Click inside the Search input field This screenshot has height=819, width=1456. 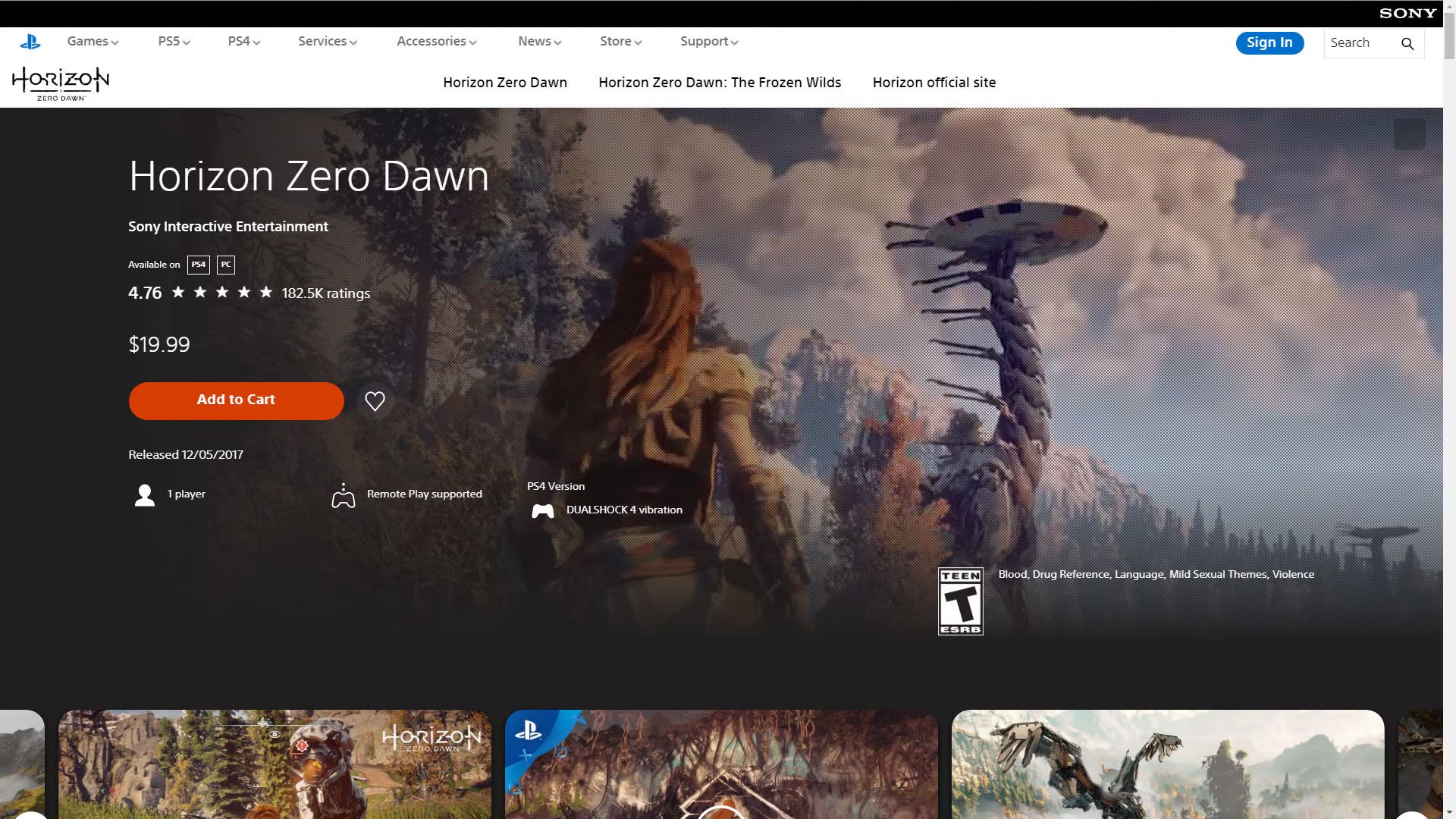1360,43
